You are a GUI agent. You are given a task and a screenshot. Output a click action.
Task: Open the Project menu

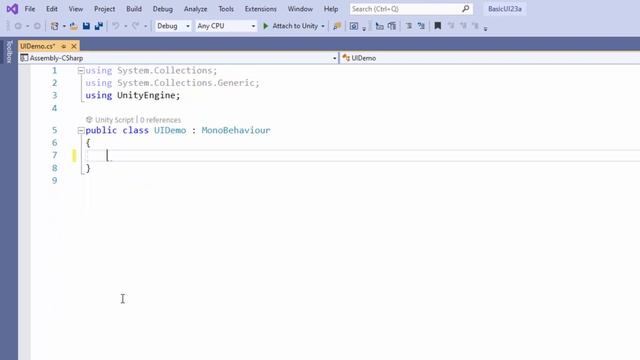[104, 9]
